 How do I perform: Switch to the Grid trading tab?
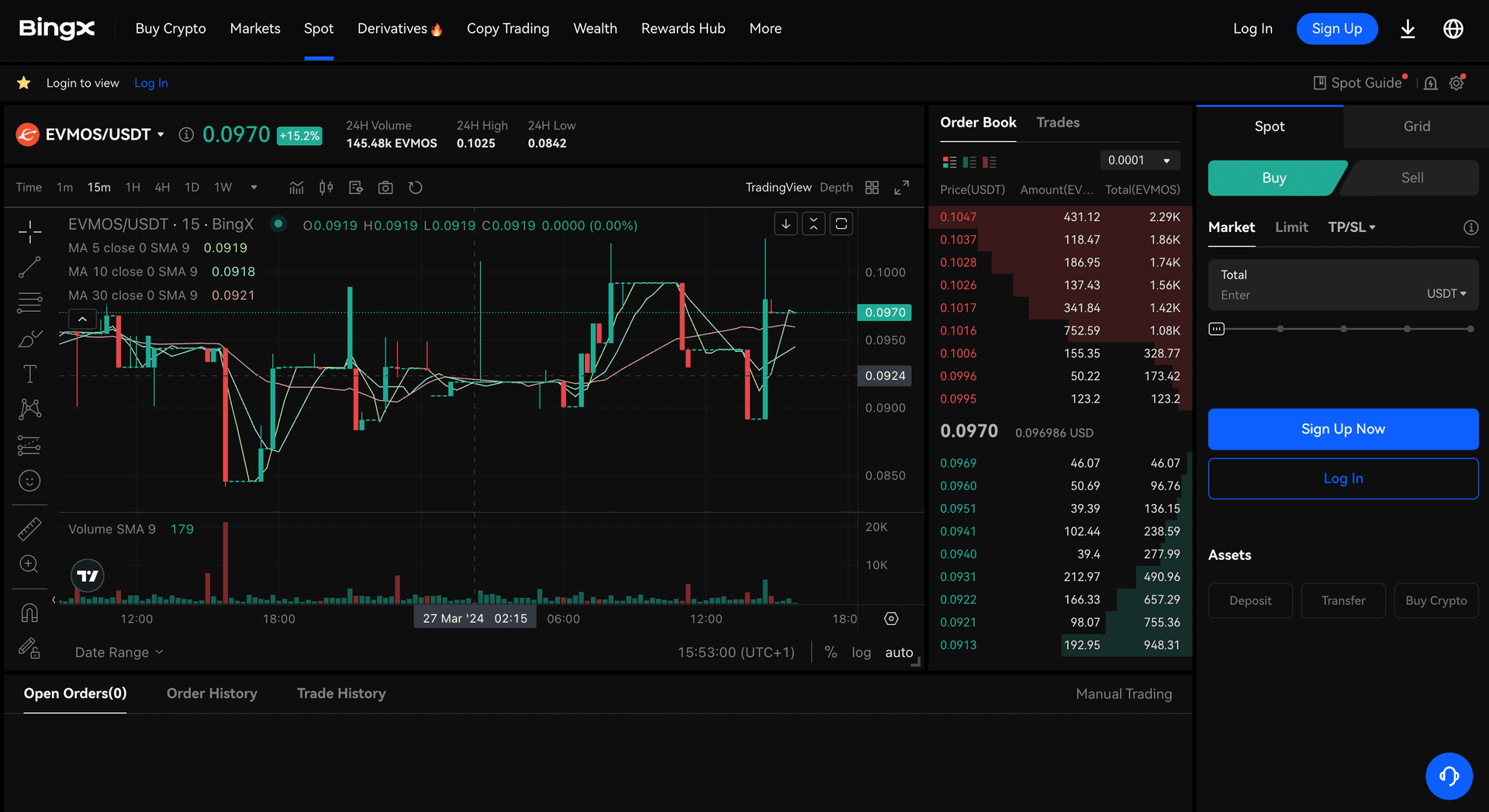click(x=1416, y=126)
